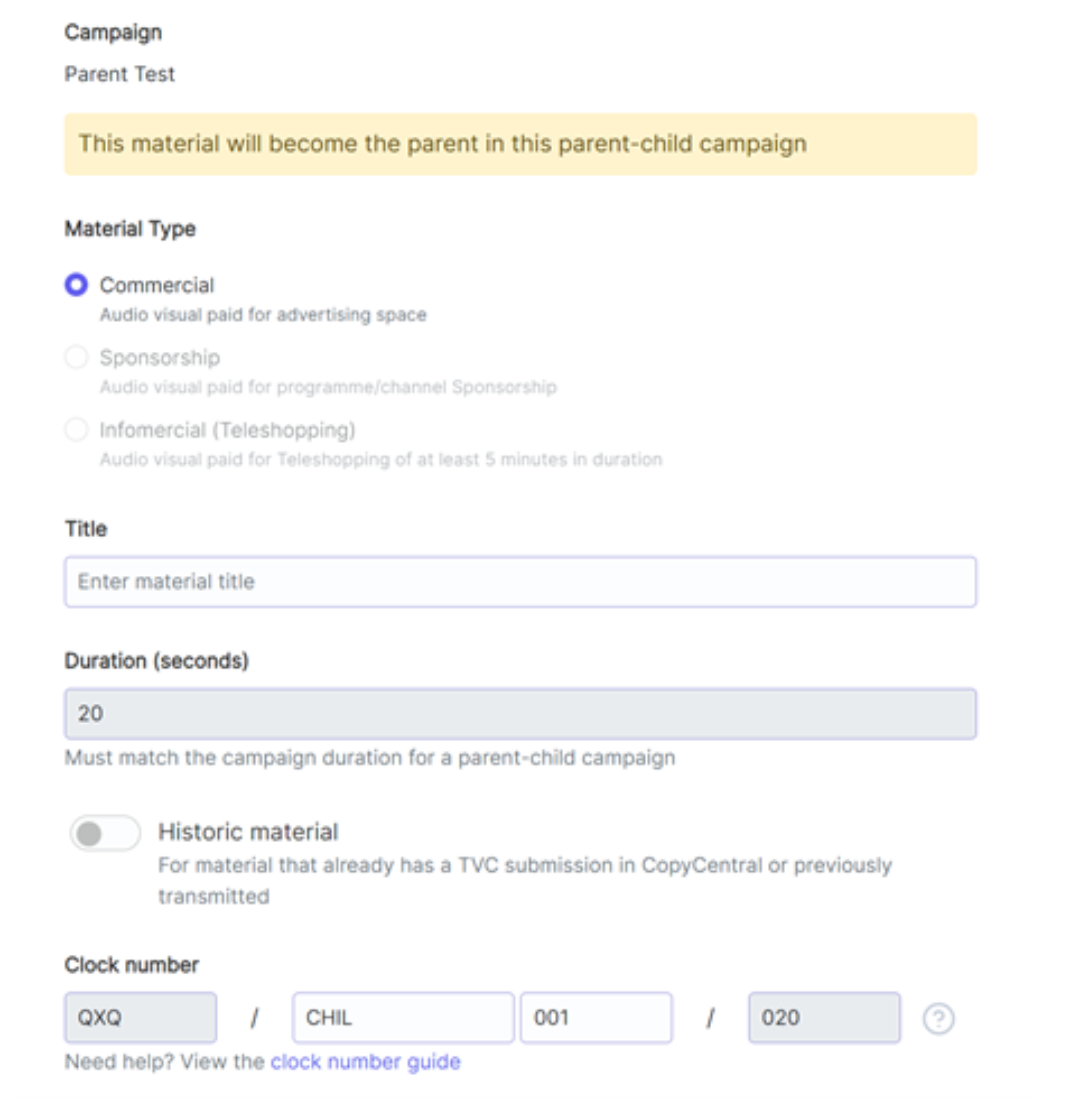
Task: Click the Infomercial (Teleshopping) label text
Action: 228,430
